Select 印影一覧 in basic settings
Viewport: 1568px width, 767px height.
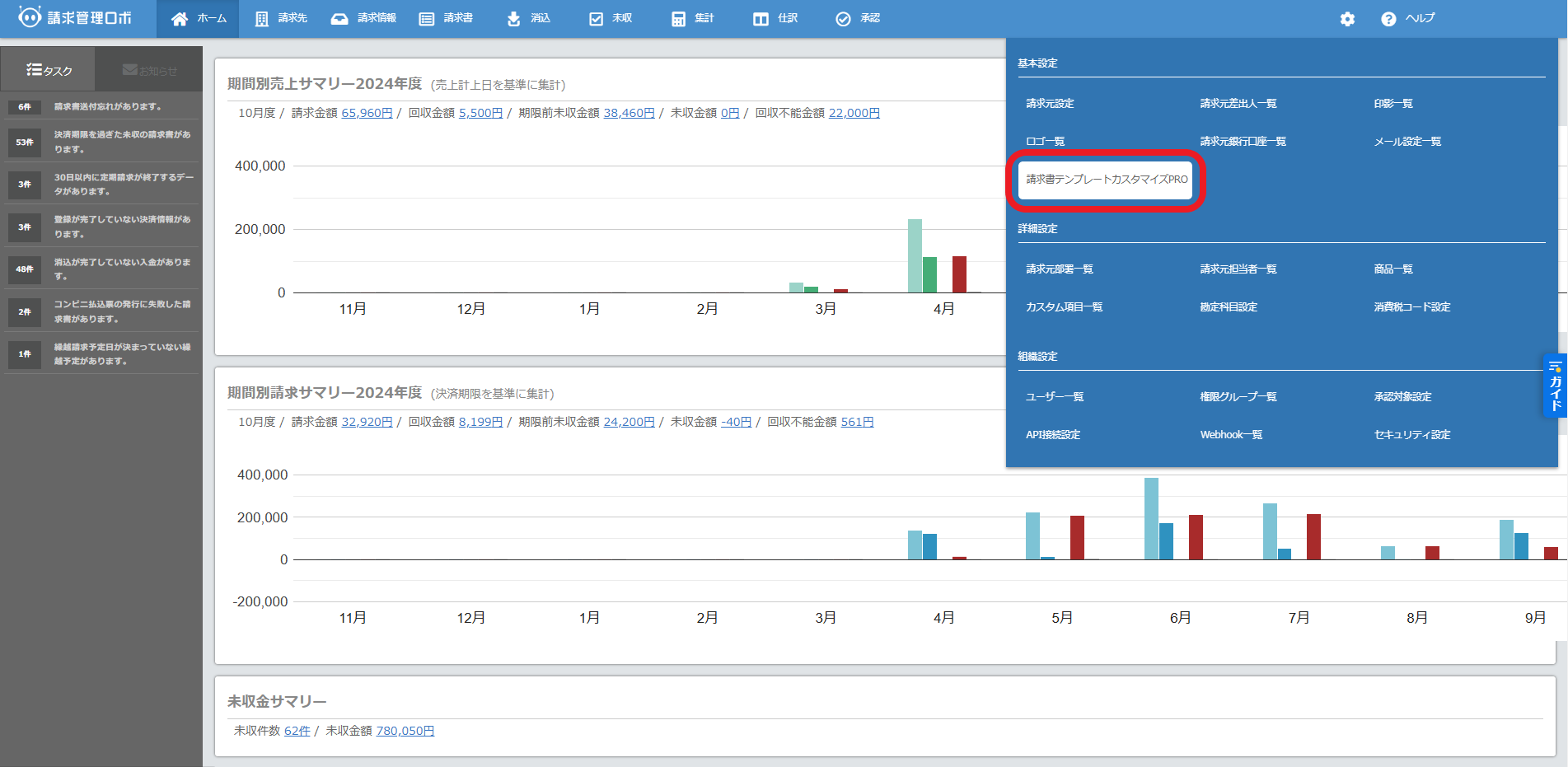[x=1392, y=104]
